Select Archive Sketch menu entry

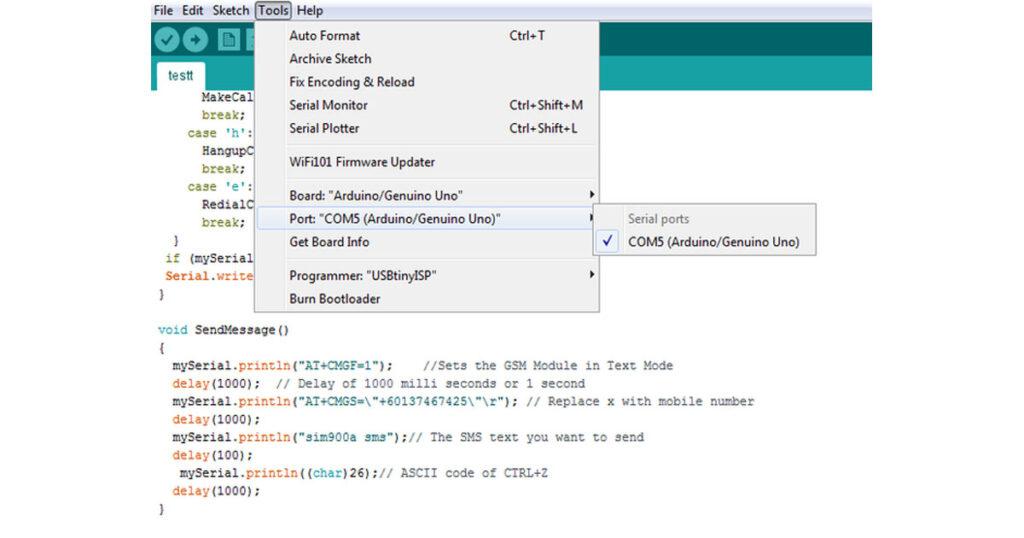pos(330,59)
